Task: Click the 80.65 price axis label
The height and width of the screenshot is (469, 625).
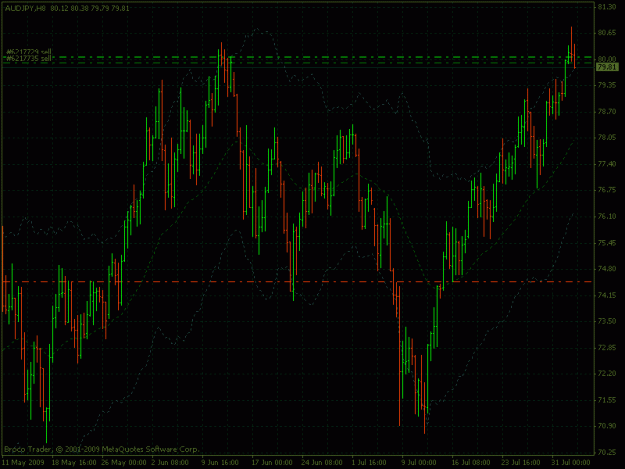Action: tap(607, 33)
